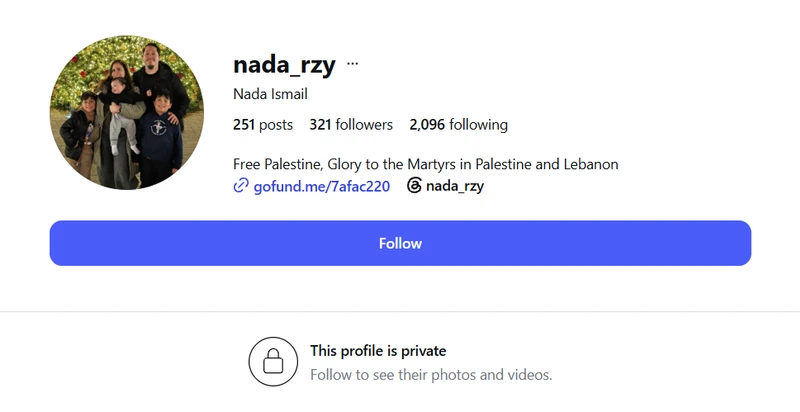800x412 pixels.
Task: Click the Christmas tree in profile photo
Action: click(x=92, y=64)
